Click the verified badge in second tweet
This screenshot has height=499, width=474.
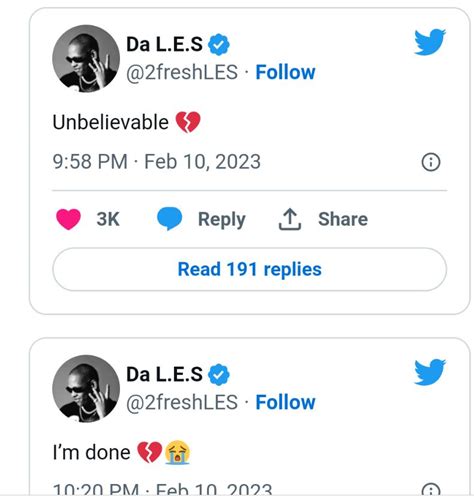click(x=219, y=375)
